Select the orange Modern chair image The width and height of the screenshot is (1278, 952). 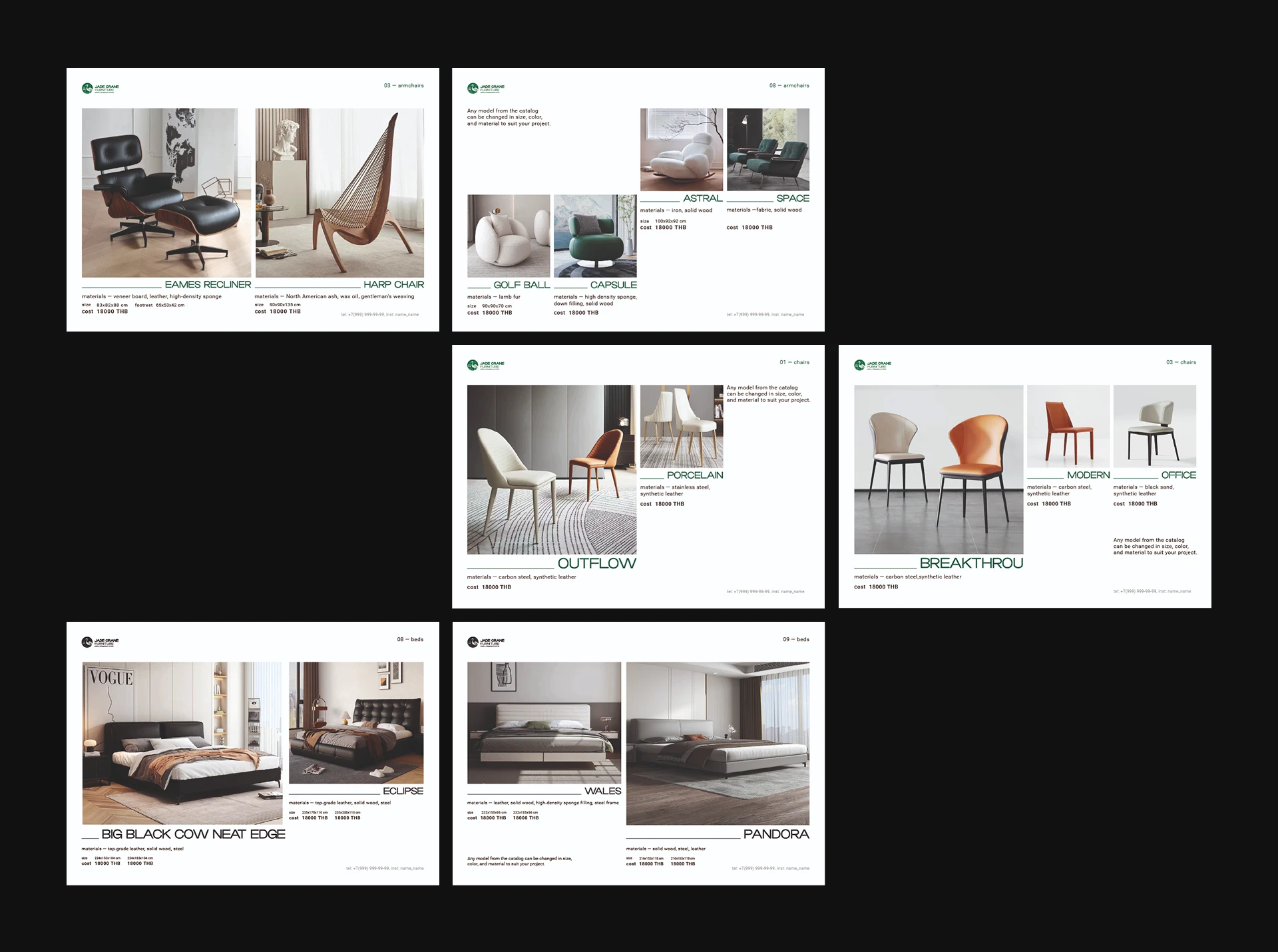1068,426
